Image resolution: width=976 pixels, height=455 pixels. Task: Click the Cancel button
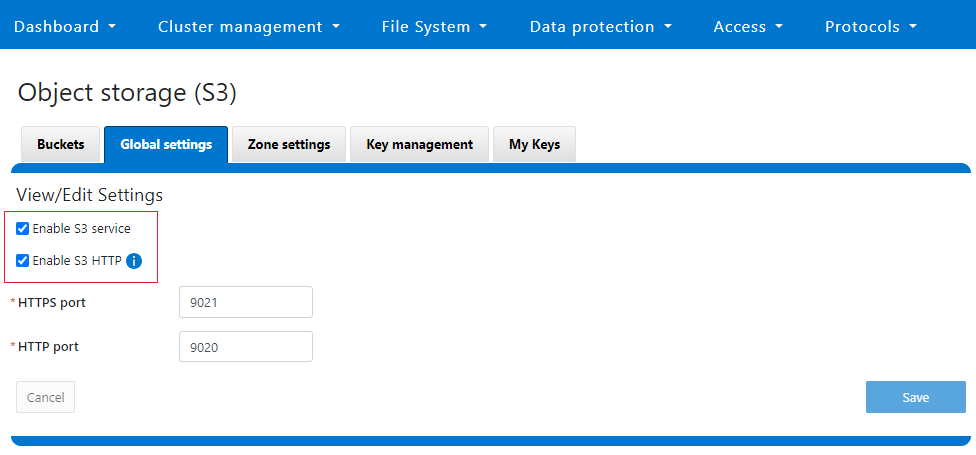(x=45, y=397)
